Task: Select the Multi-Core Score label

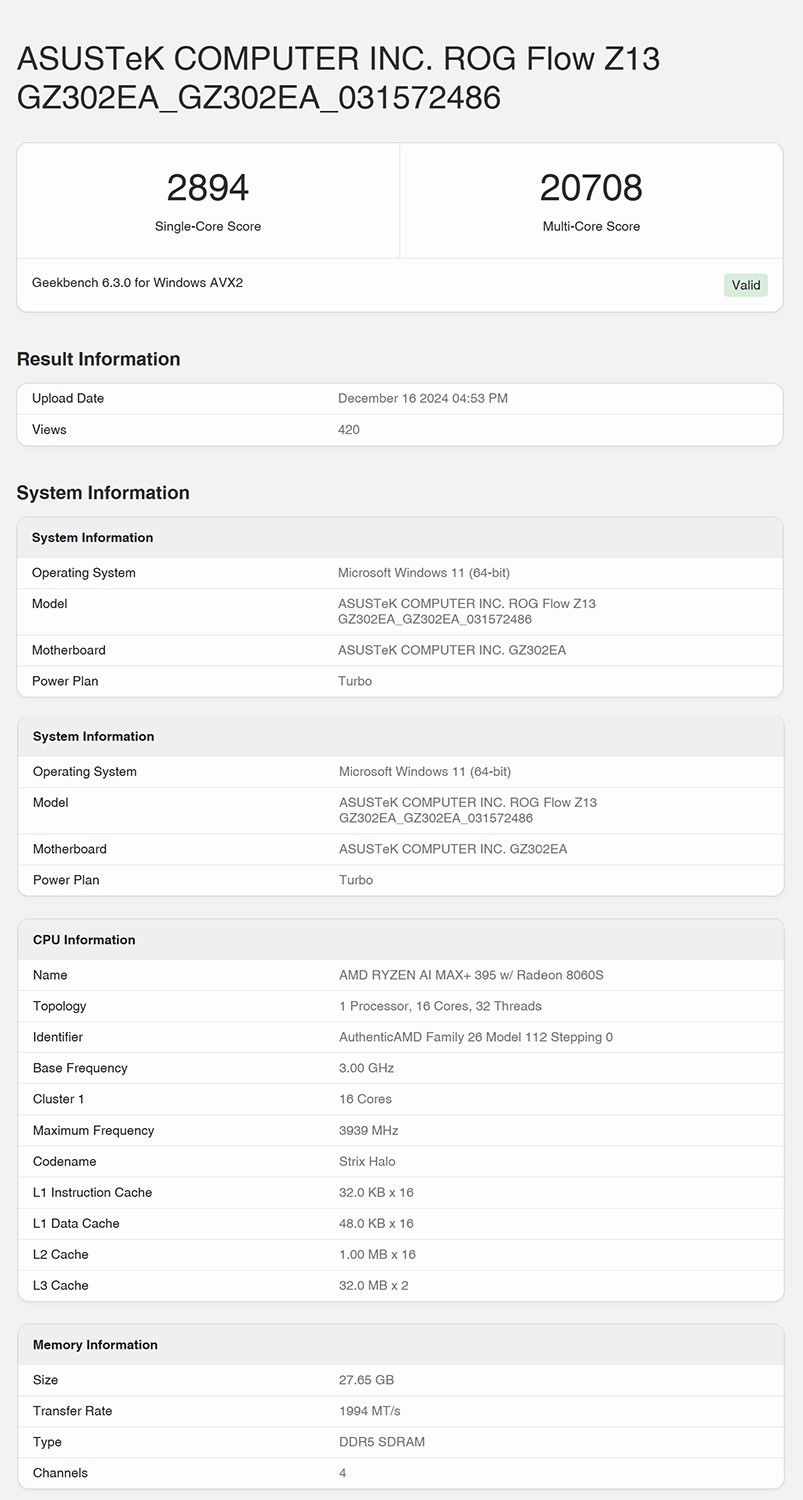Action: coord(591,227)
